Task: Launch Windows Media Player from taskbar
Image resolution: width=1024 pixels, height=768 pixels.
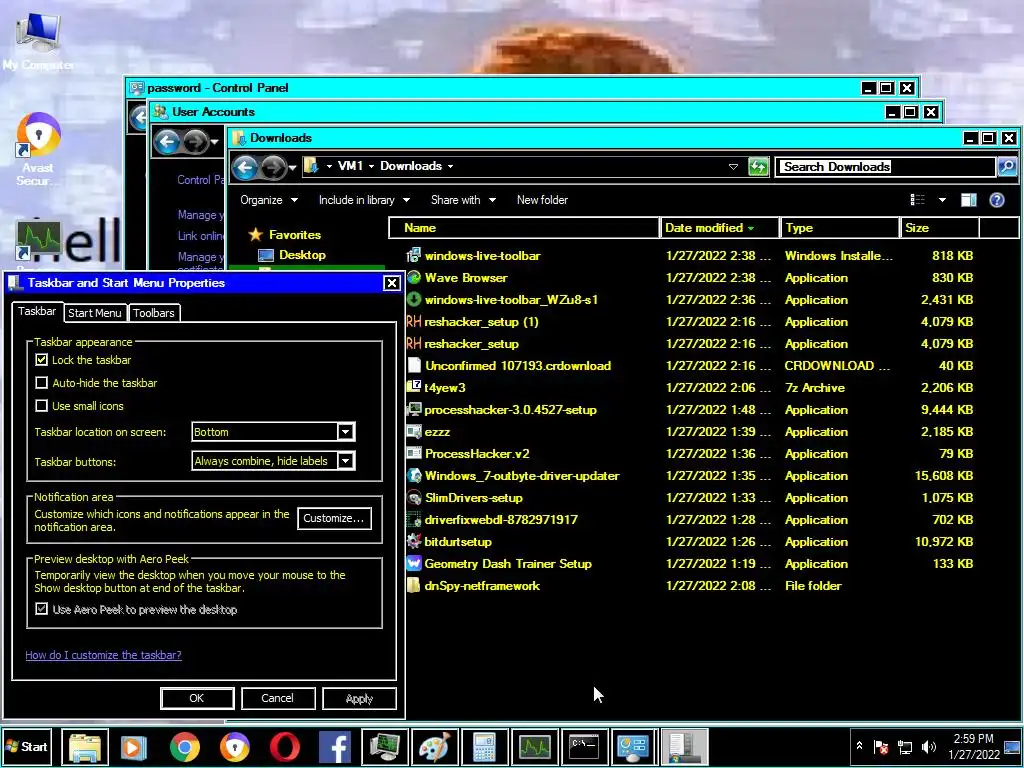Action: coord(133,746)
